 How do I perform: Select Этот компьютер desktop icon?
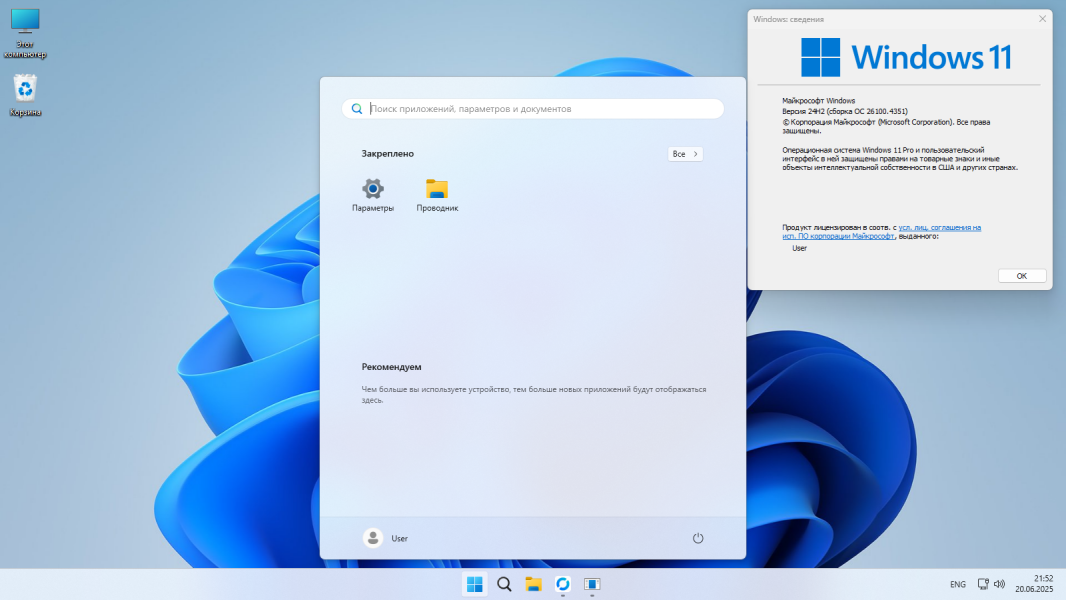25,34
